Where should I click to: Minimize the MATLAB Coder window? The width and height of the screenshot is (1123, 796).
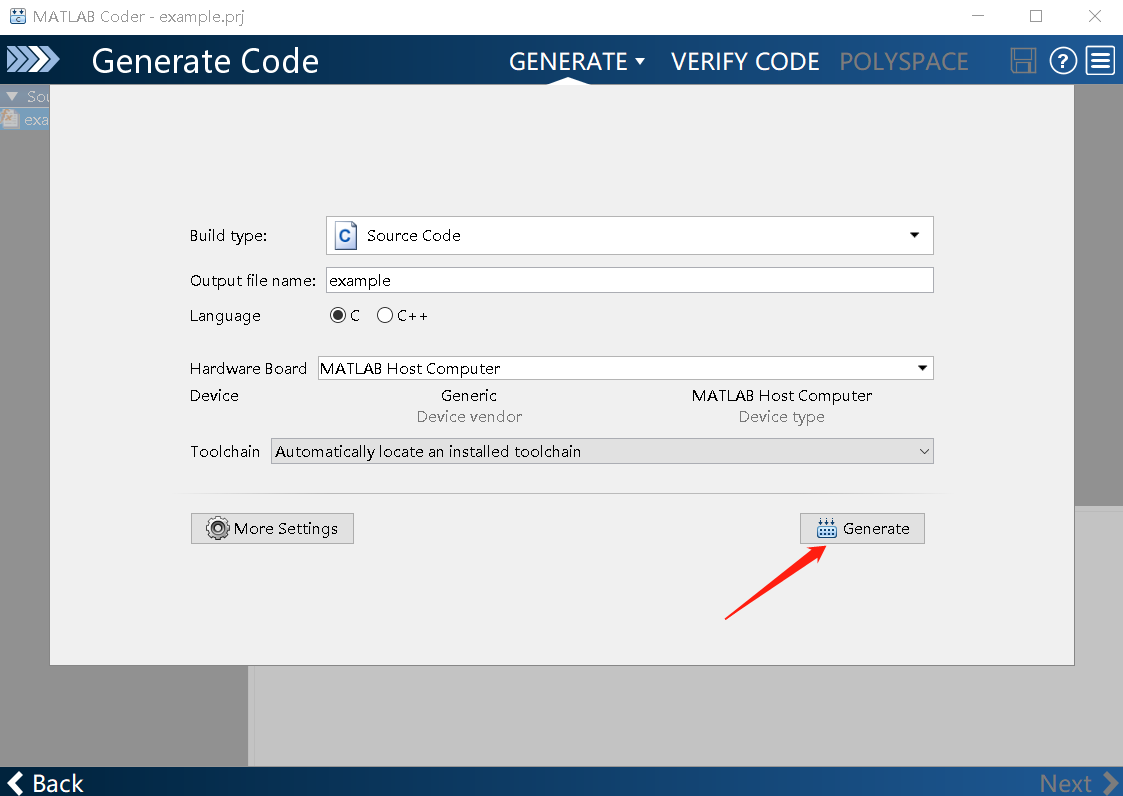click(978, 16)
